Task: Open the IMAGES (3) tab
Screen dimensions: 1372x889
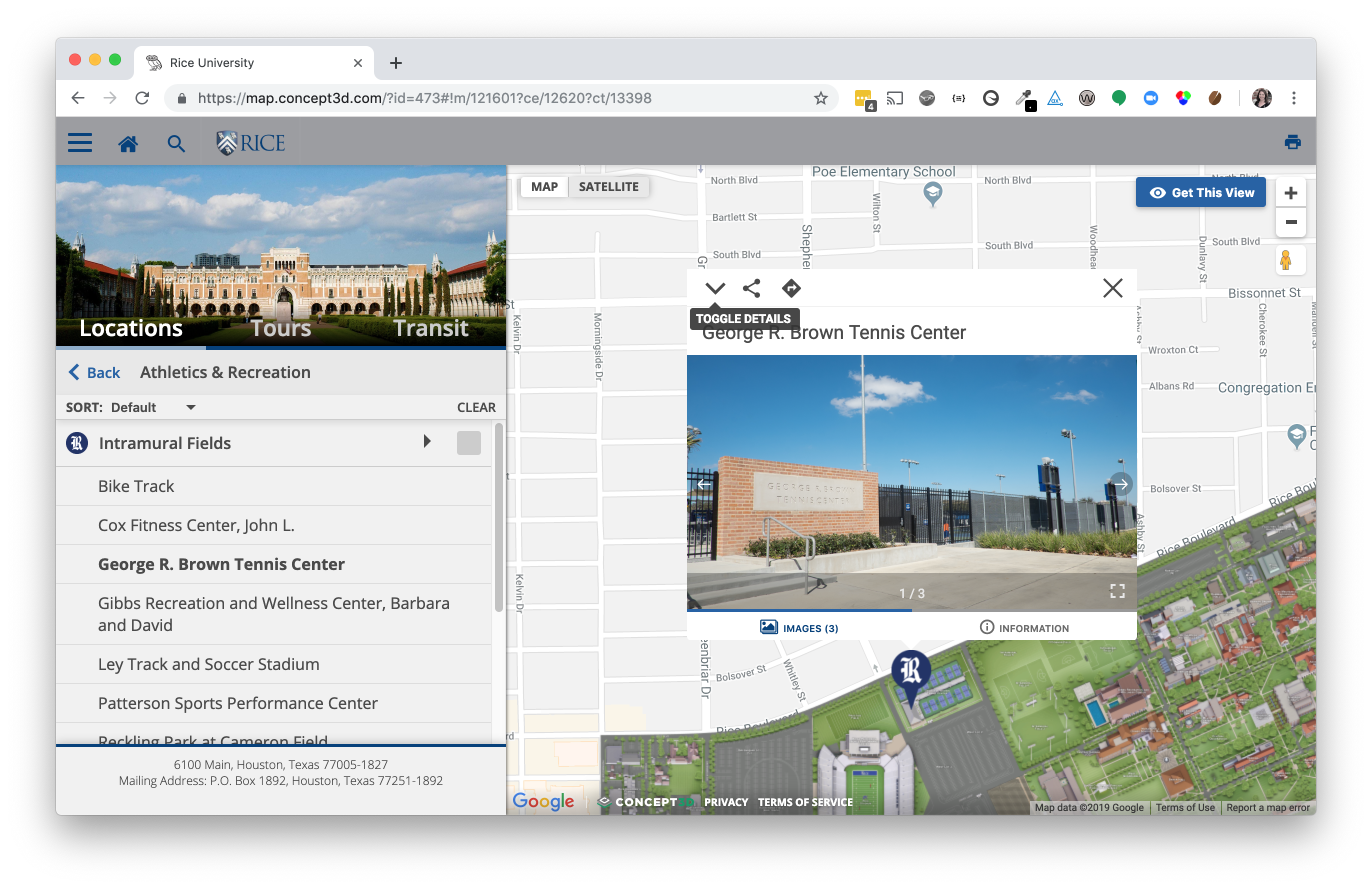Action: coord(798,627)
